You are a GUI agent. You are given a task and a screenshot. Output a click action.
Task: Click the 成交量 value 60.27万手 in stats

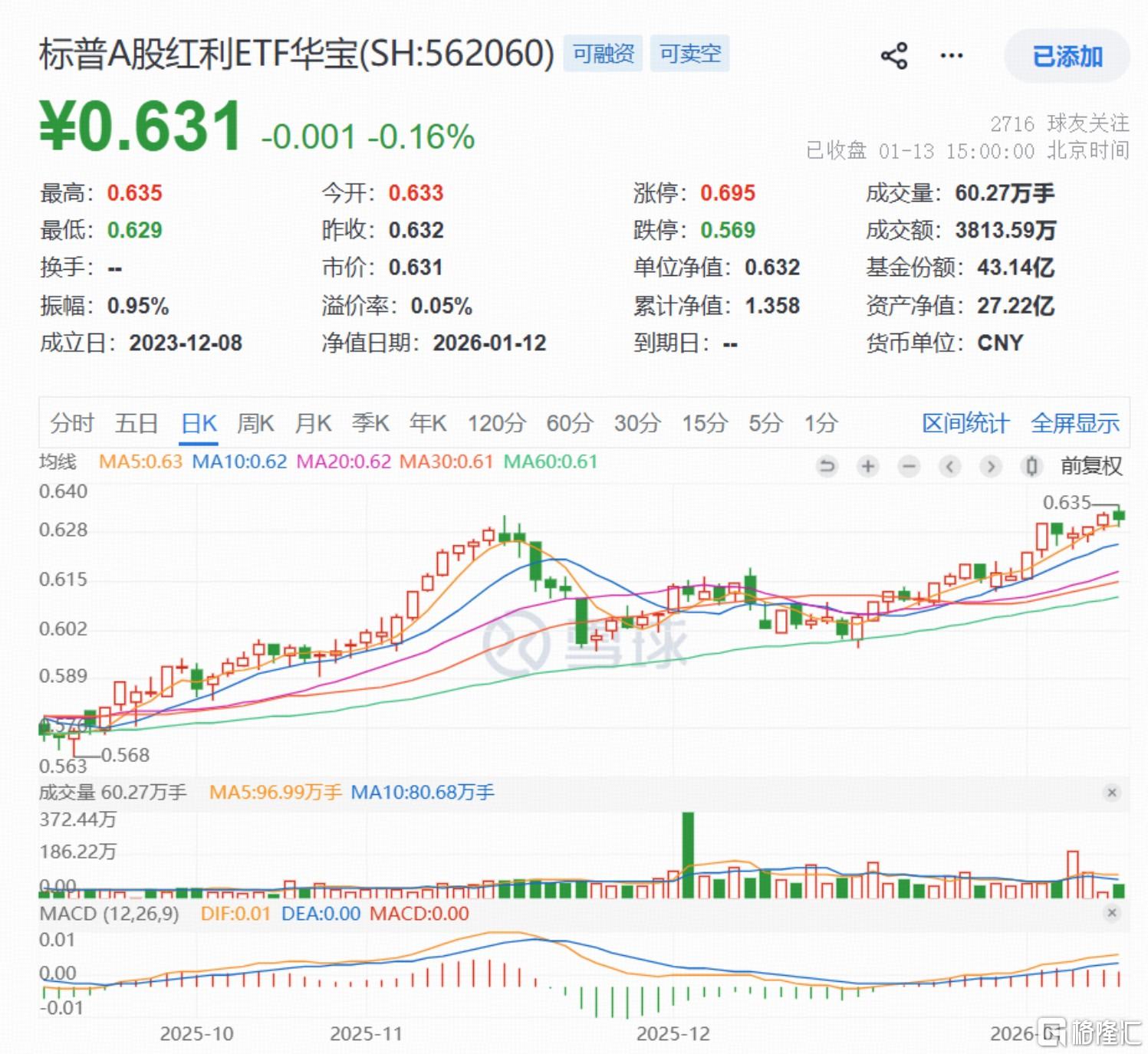coord(1005,193)
